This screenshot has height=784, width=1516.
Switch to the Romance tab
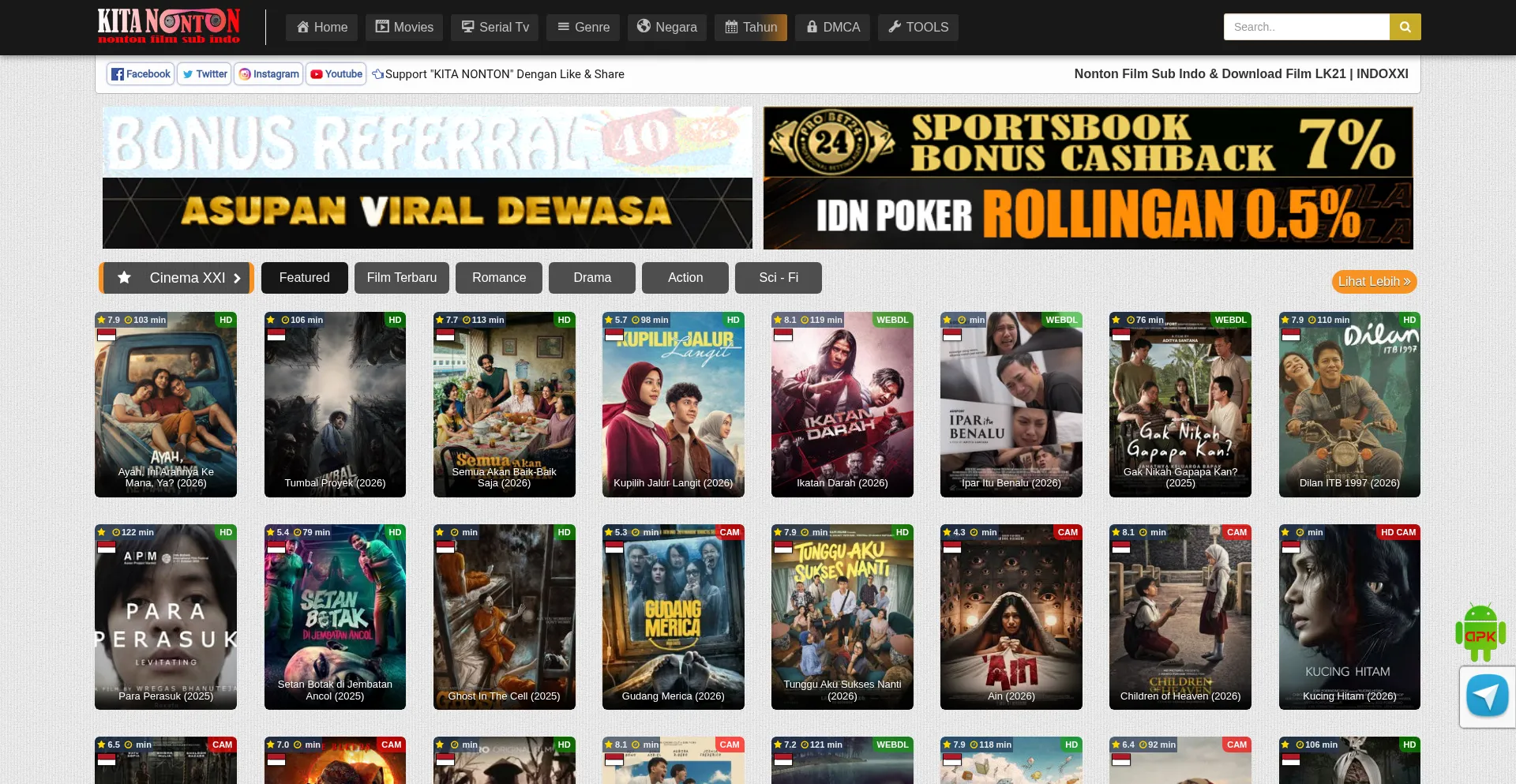(499, 278)
